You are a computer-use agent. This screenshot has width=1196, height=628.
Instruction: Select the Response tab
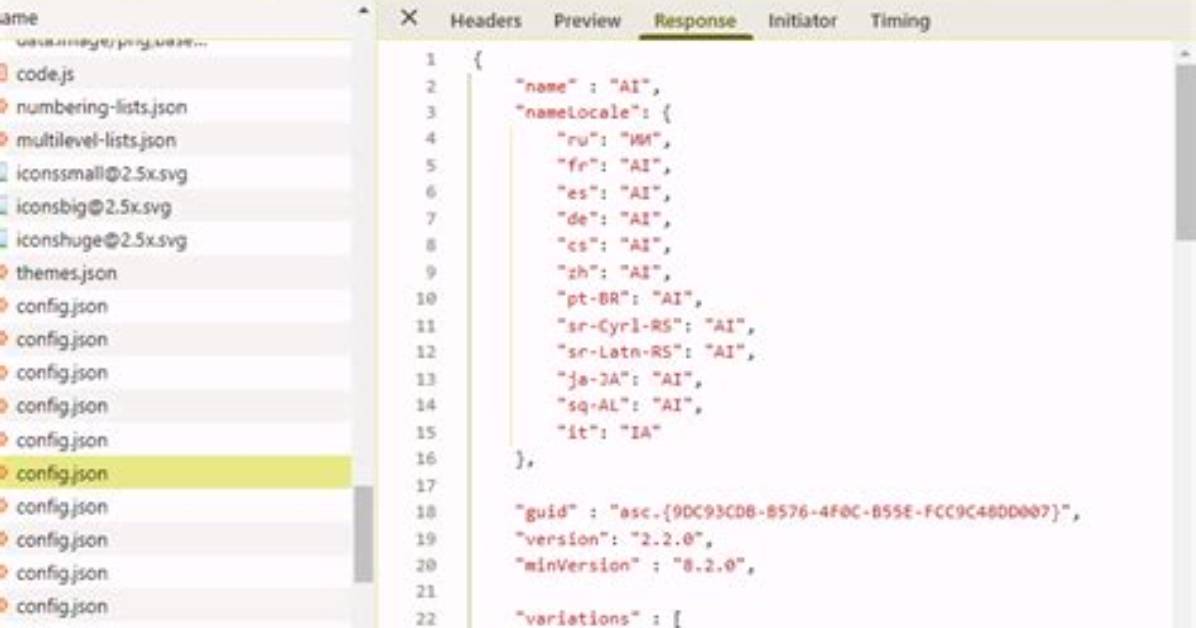[x=695, y=21]
